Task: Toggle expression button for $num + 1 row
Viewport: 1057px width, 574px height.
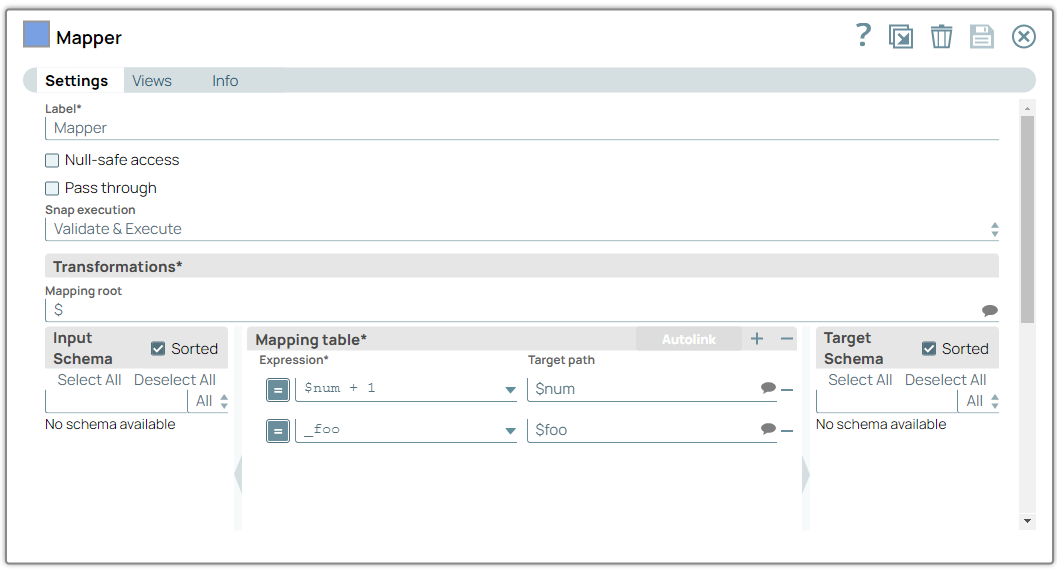Action: (x=278, y=389)
